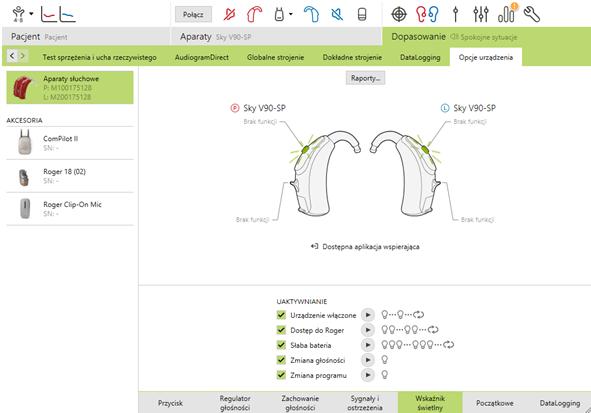Show the blue audiogram curve view
Viewport: 591px width, 413px height.
[x=68, y=14]
